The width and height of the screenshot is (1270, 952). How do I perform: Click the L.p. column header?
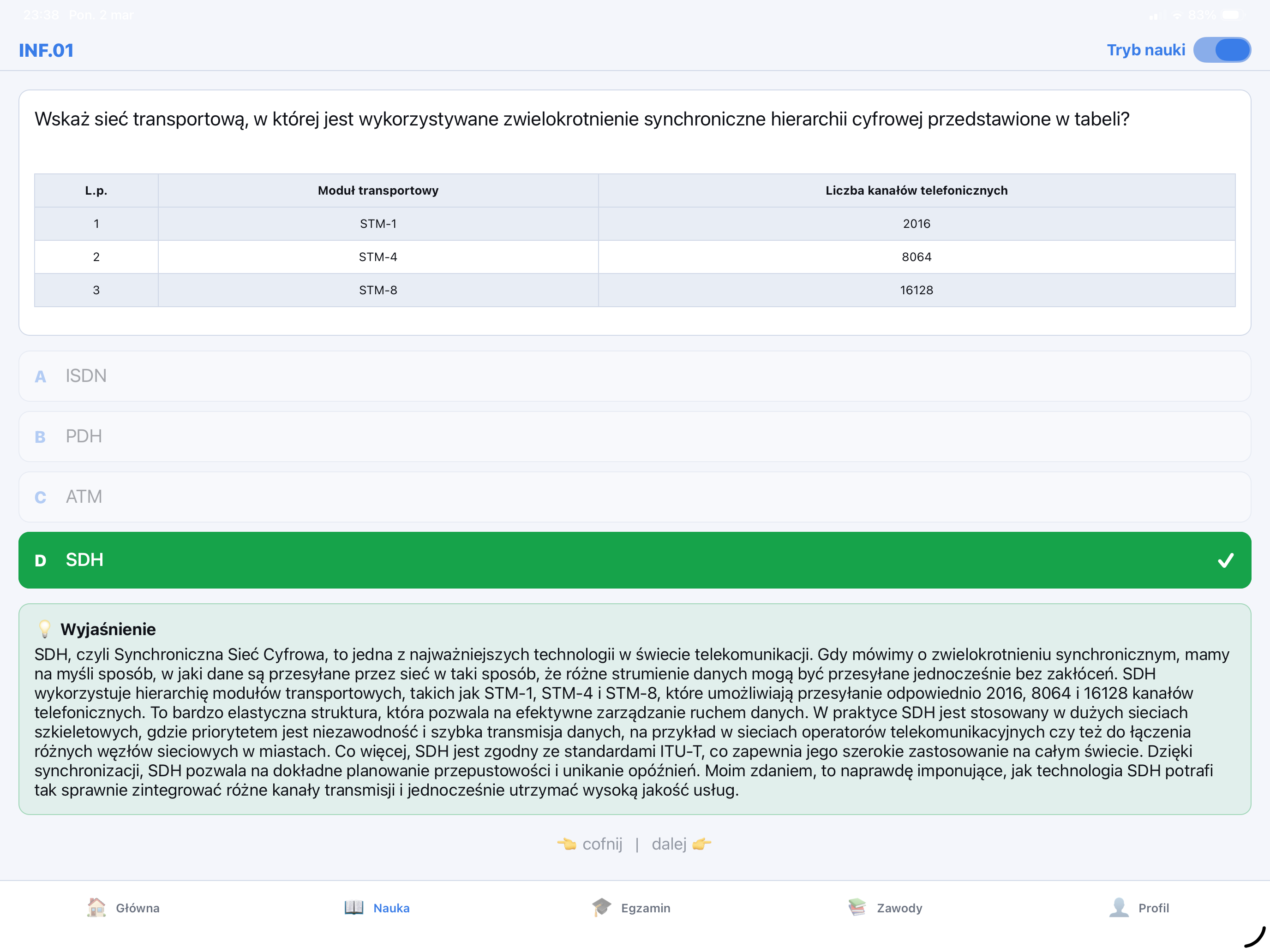(96, 190)
